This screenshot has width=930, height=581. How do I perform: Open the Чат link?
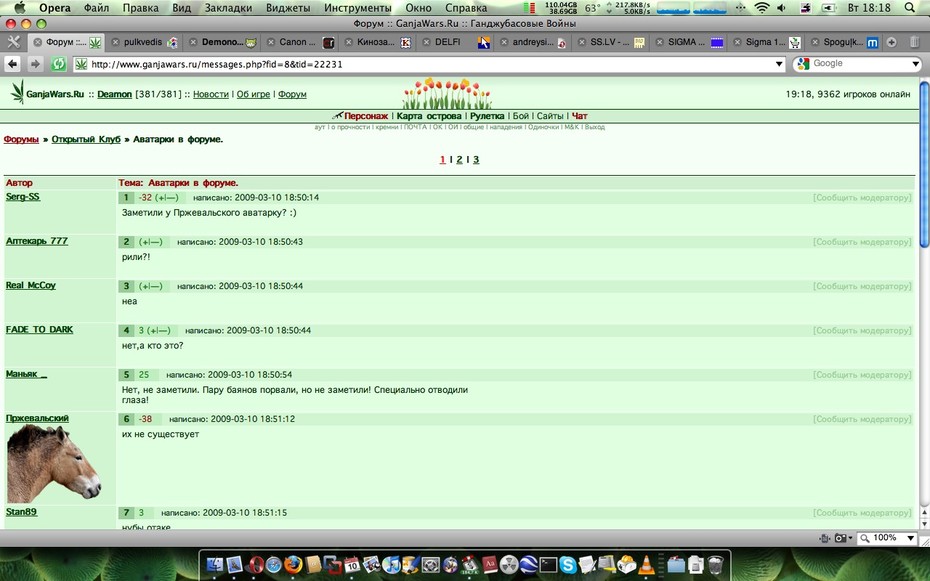point(579,116)
